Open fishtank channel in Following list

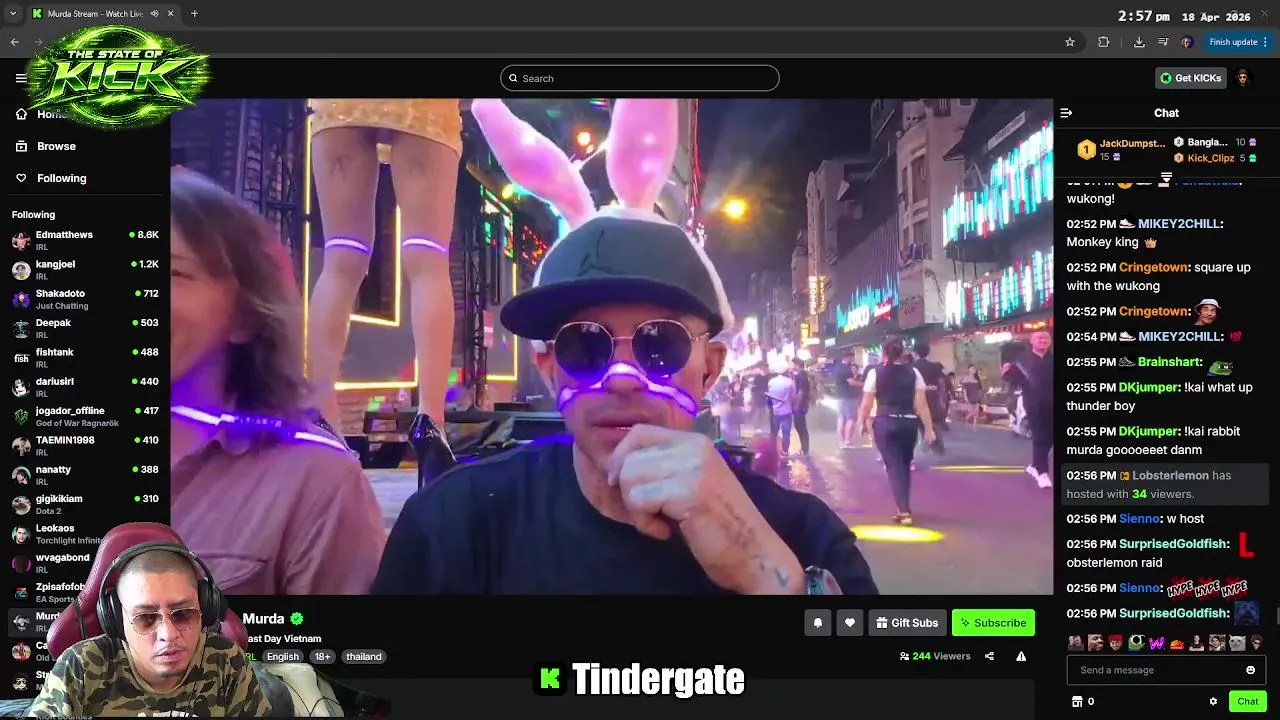pyautogui.click(x=85, y=357)
